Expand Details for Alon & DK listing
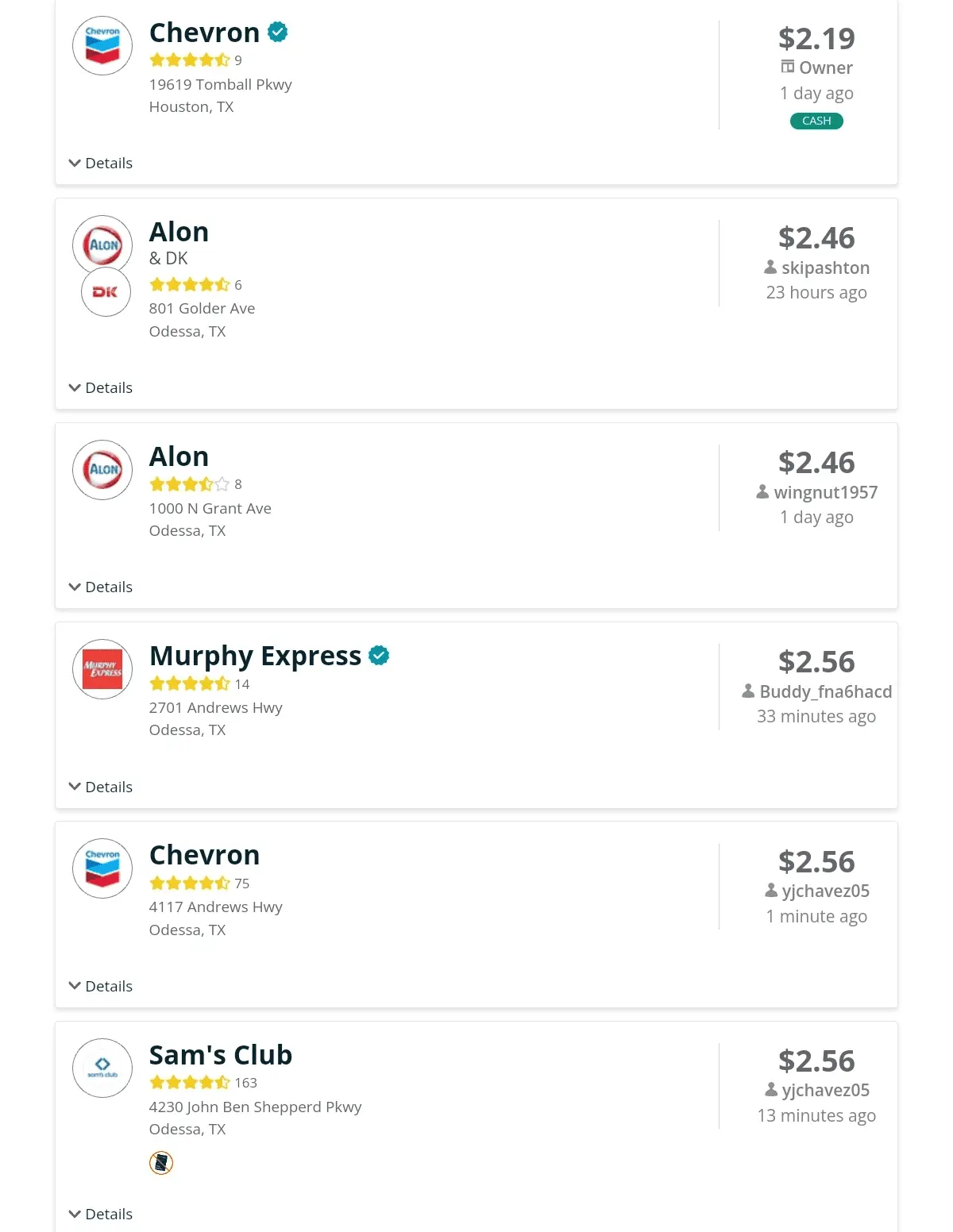Image resolution: width=953 pixels, height=1232 pixels. point(101,388)
